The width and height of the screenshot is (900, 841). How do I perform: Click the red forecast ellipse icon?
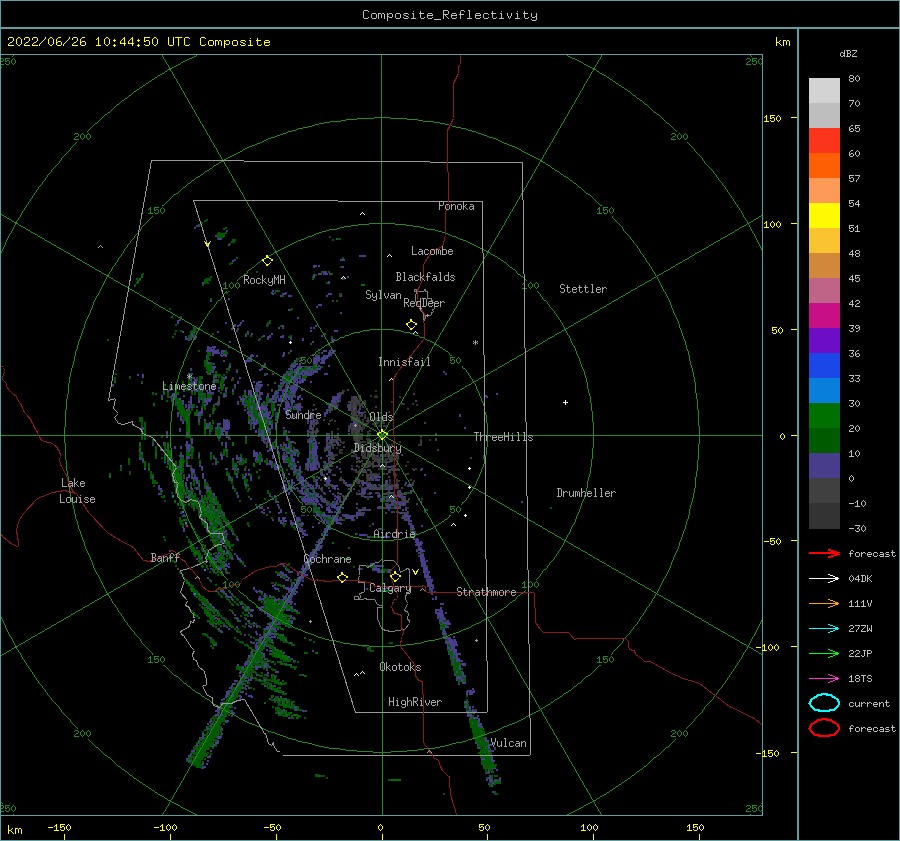(x=824, y=728)
